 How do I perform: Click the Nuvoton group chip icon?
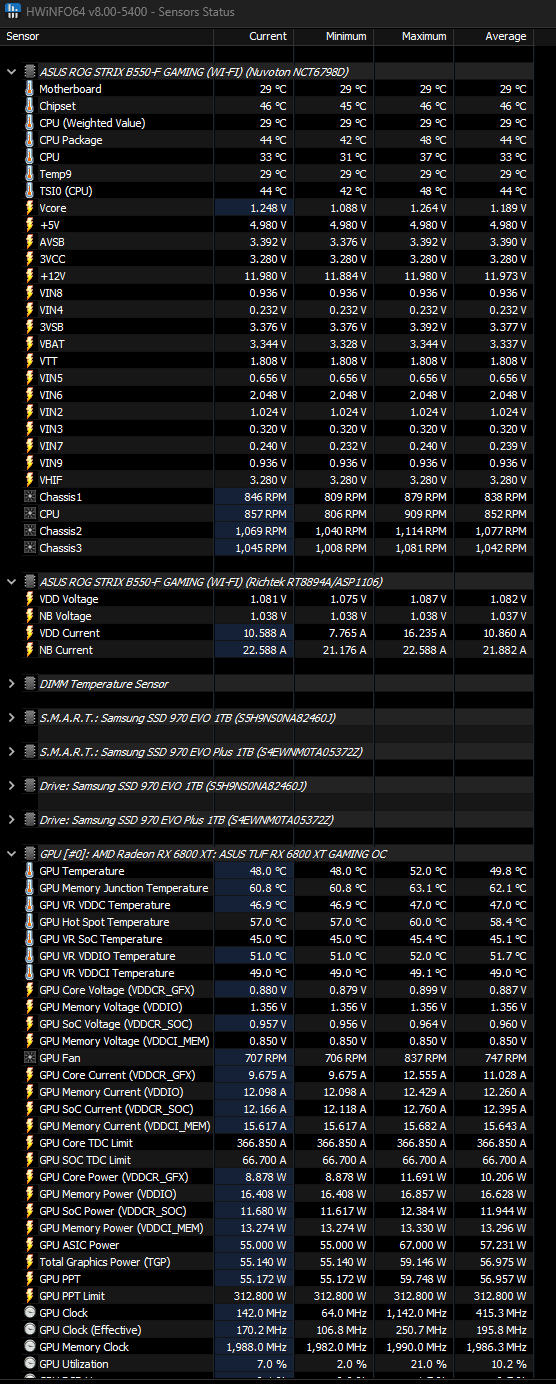coord(29,72)
